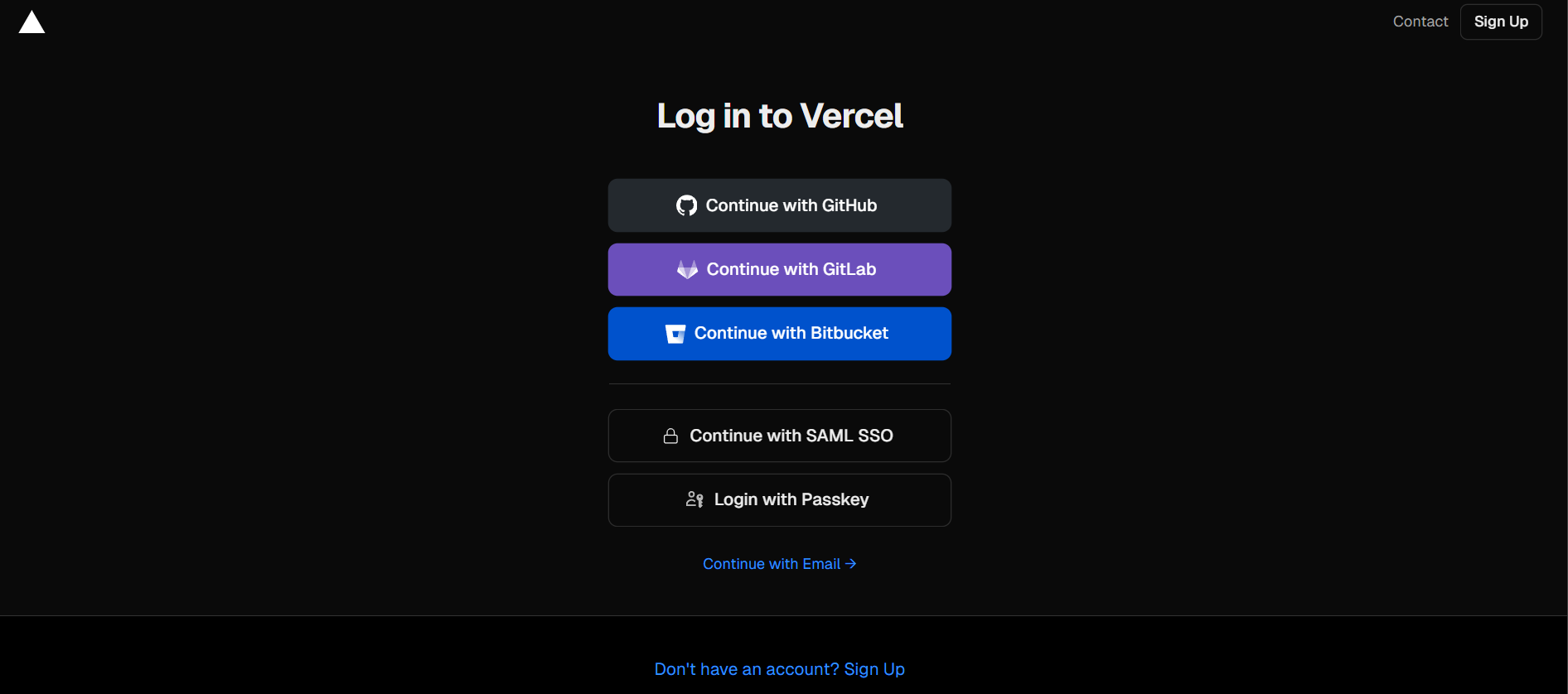This screenshot has width=1568, height=694.
Task: Click the Log in to Vercel heading
Action: click(778, 115)
